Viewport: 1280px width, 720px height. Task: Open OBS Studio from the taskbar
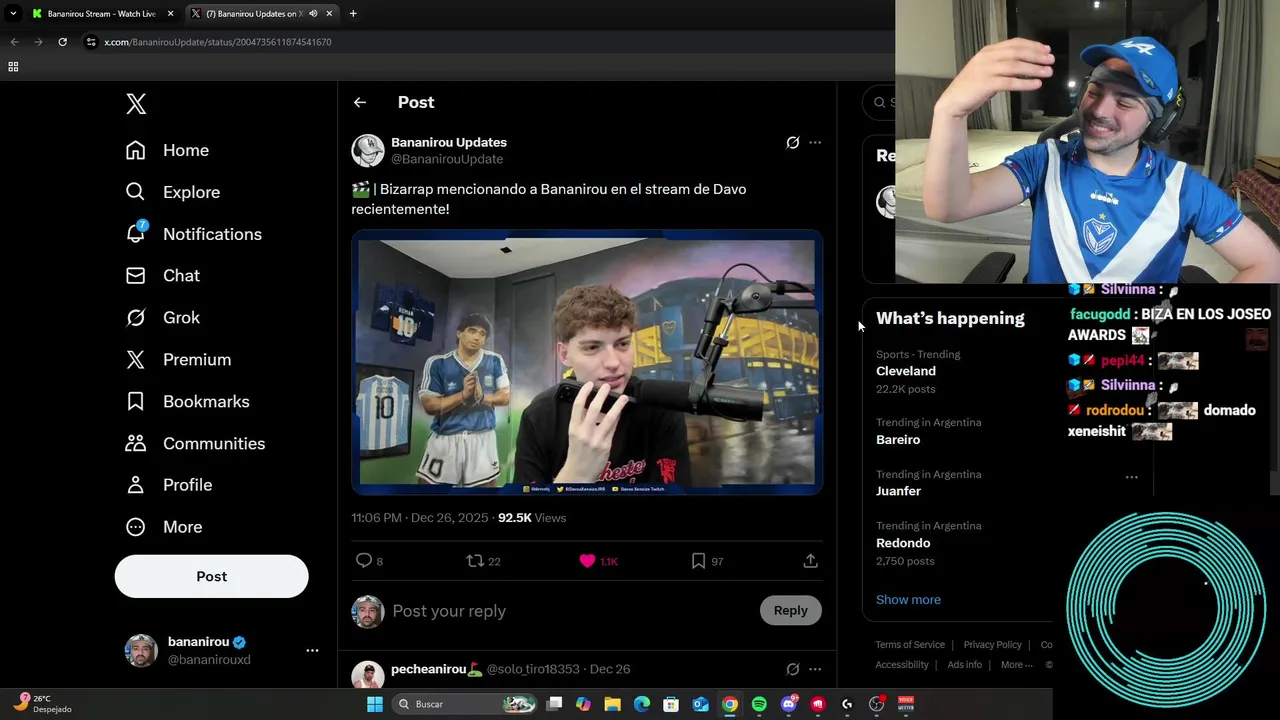876,704
